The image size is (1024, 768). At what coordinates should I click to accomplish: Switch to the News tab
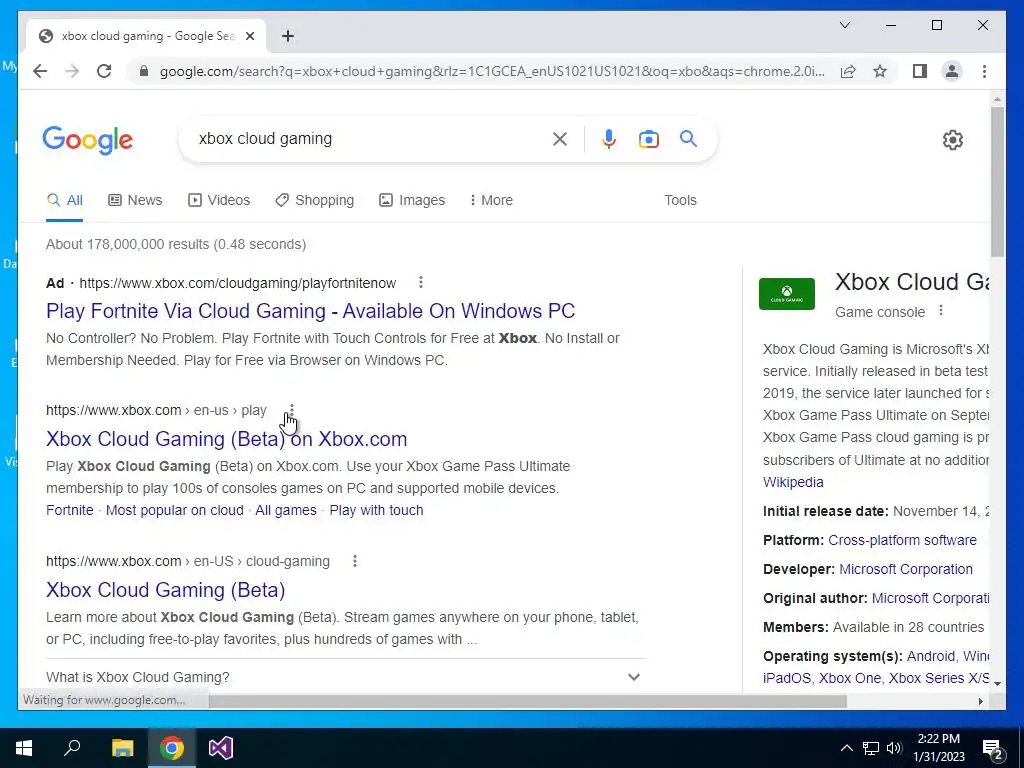[x=135, y=200]
